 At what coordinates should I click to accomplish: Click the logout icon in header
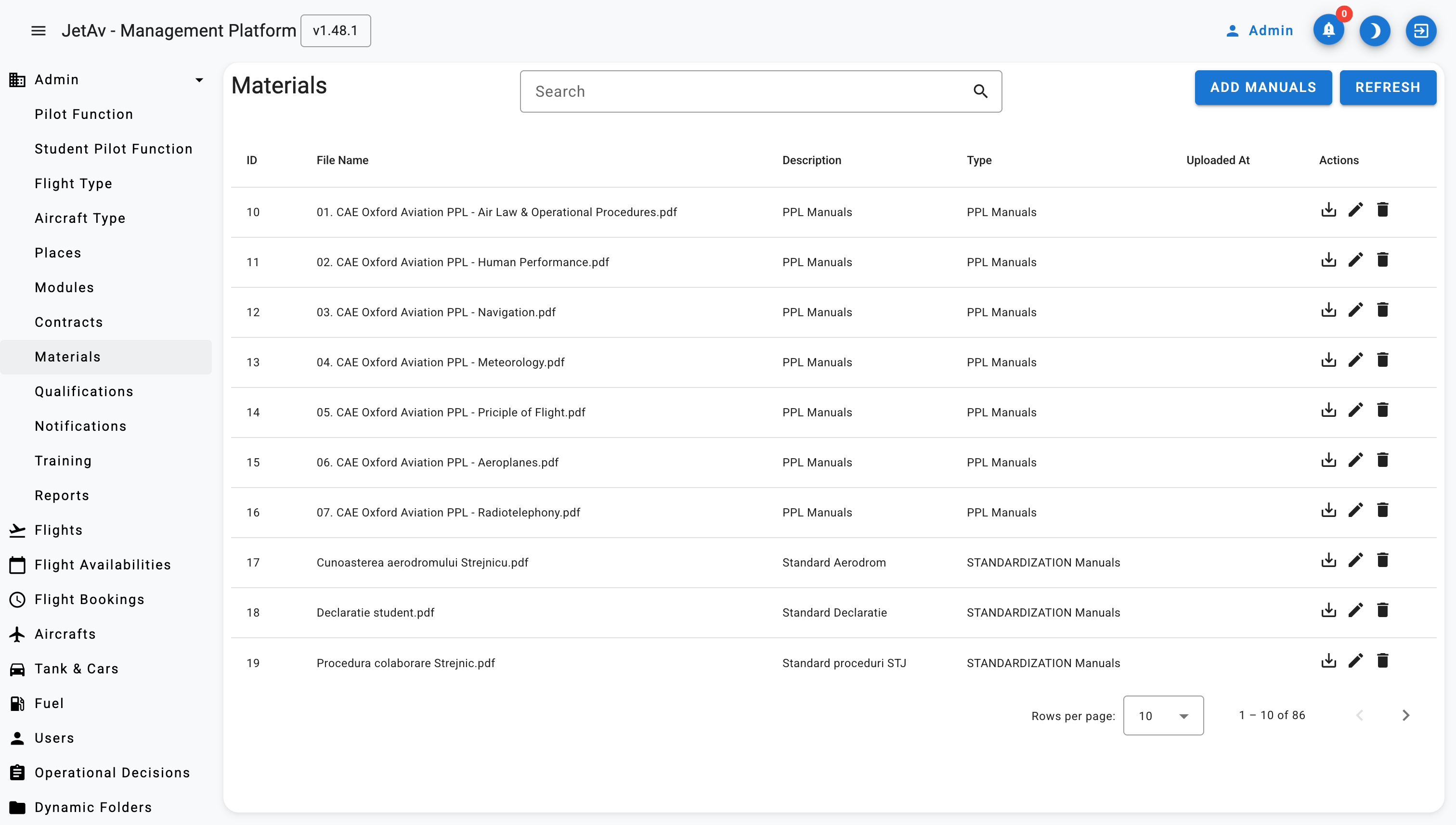(1420, 31)
